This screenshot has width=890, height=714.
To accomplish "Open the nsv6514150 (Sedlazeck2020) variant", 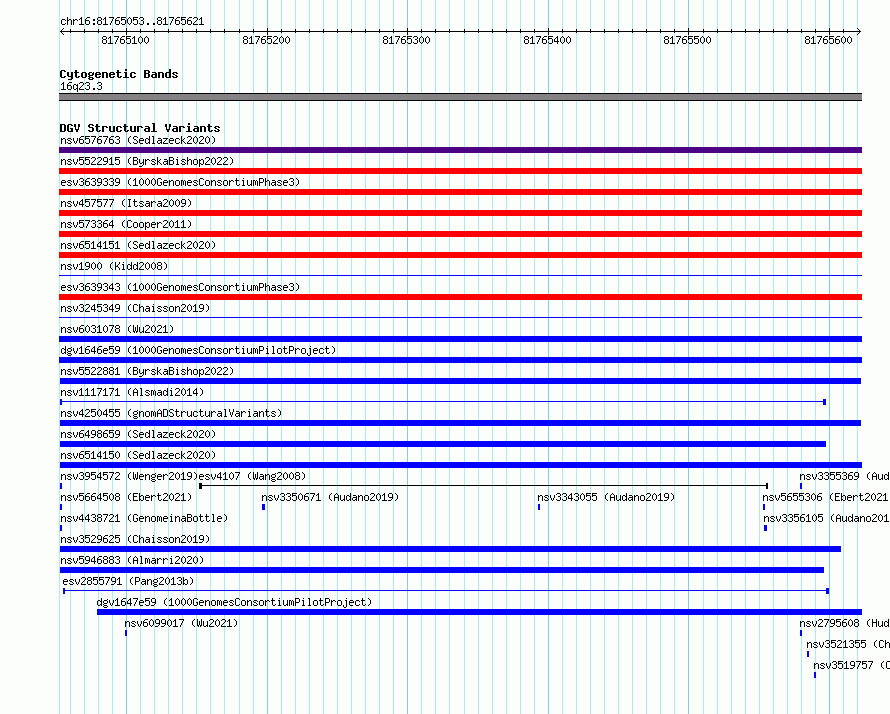I will click(138, 455).
